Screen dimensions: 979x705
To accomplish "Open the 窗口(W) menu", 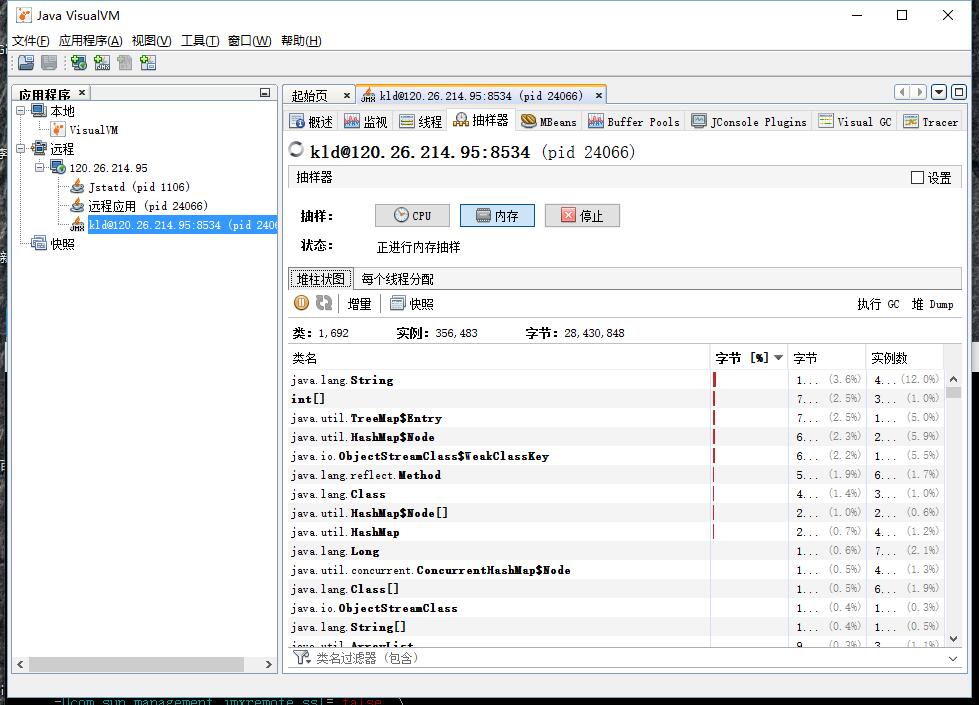I will tap(249, 41).
